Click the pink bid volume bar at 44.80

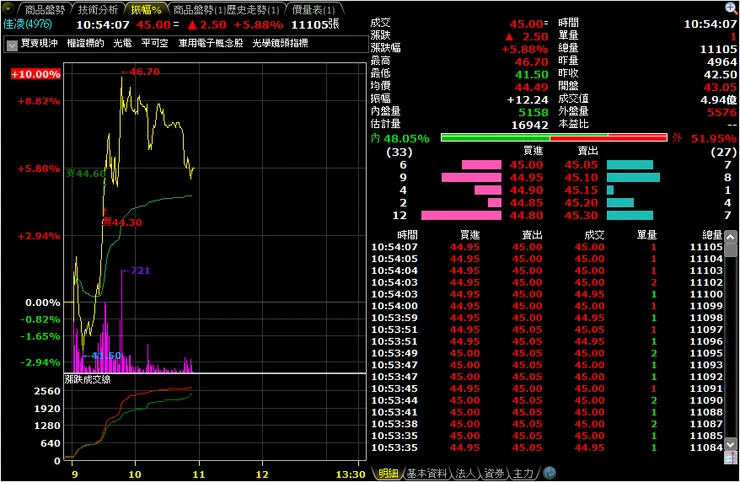(461, 215)
